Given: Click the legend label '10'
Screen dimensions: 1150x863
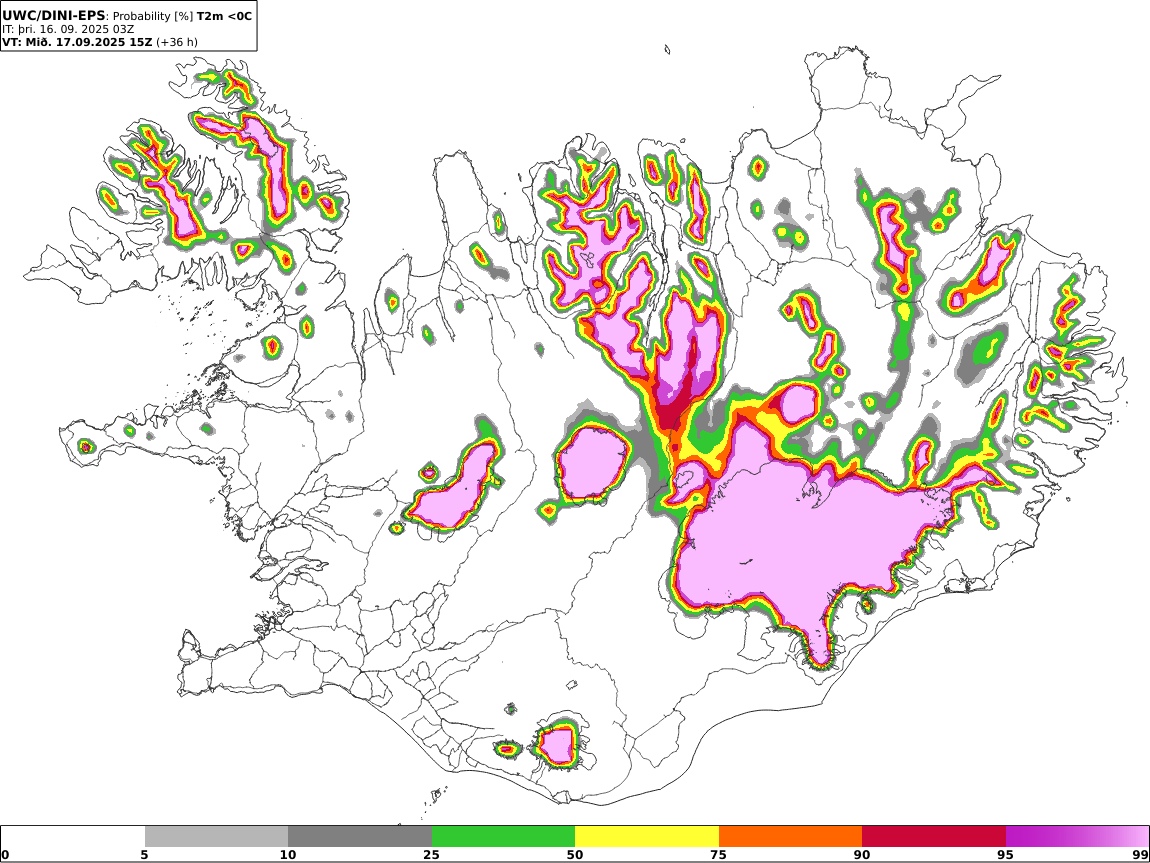Looking at the screenshot, I should (x=288, y=855).
